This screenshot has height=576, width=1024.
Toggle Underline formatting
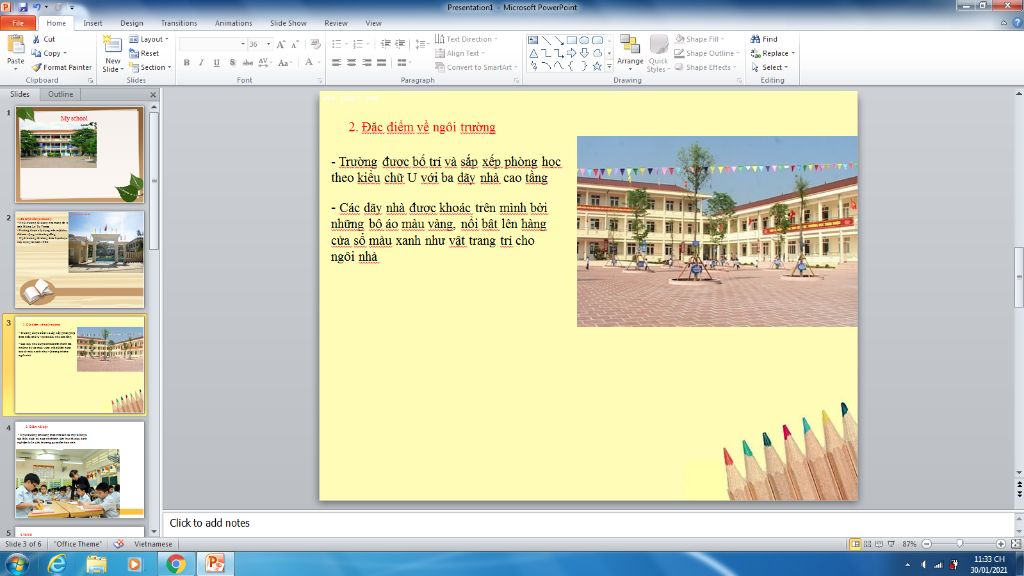coord(216,62)
